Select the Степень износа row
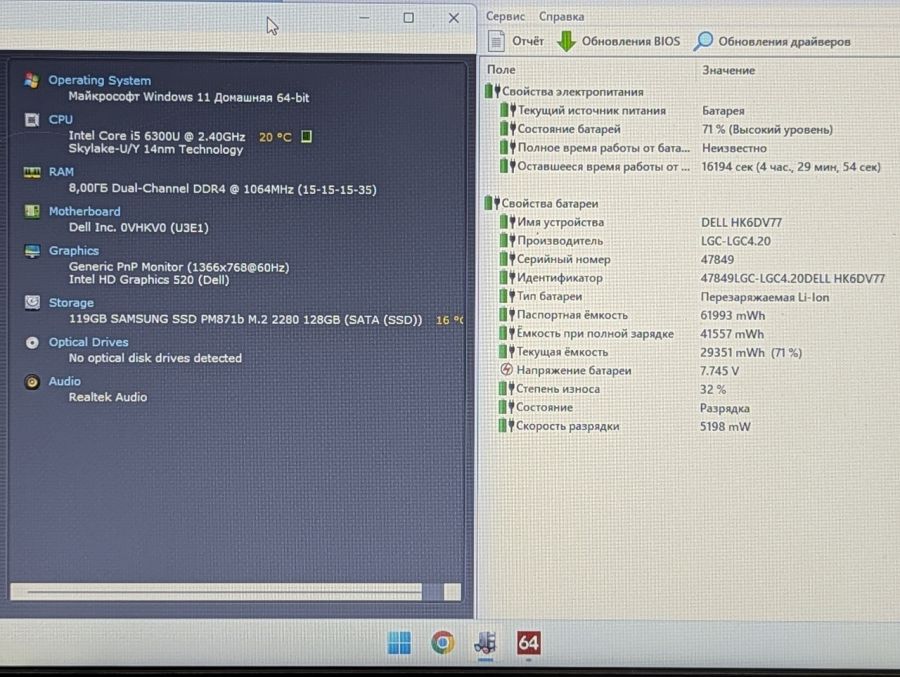The image size is (900, 677). [x=613, y=389]
